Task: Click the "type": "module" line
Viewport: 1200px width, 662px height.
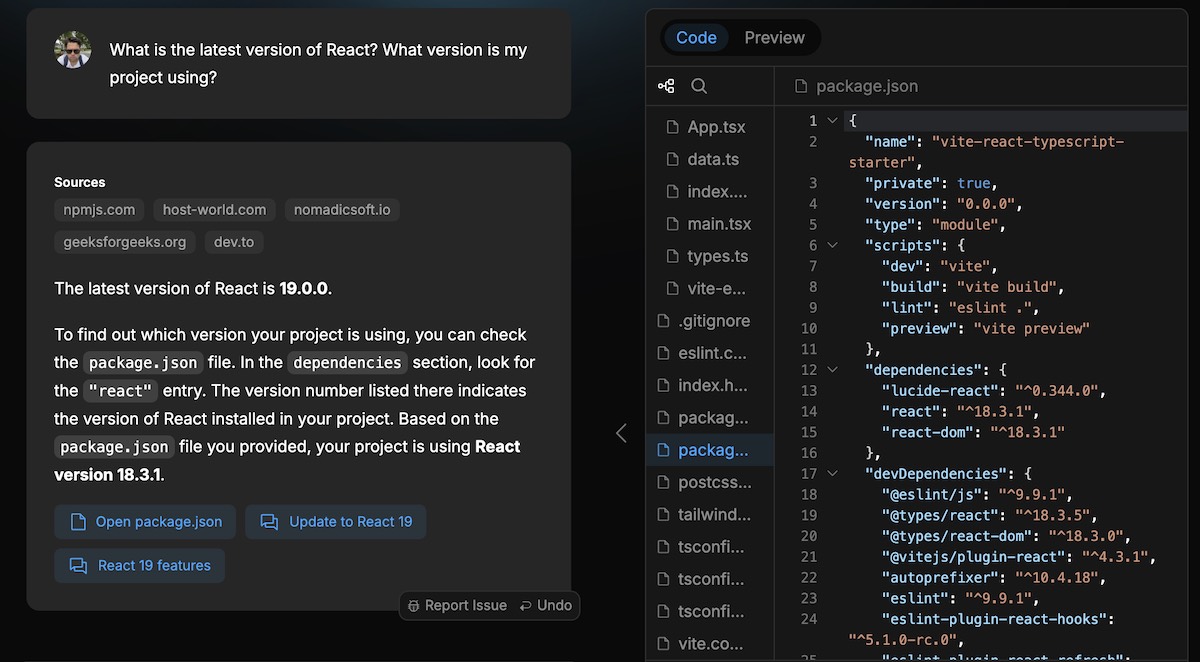Action: (x=935, y=225)
